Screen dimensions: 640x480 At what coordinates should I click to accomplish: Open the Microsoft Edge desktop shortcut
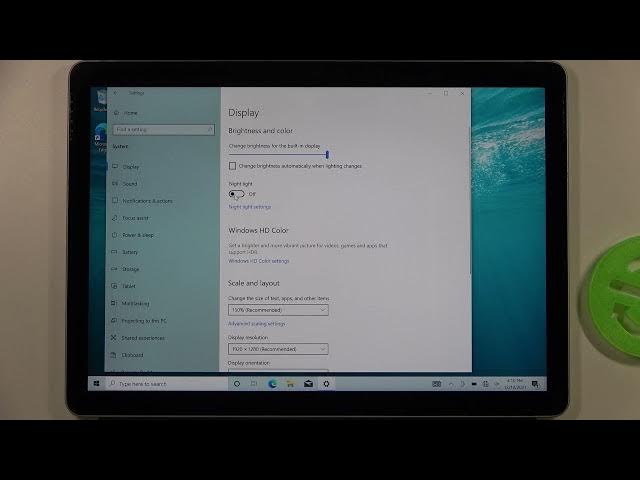point(99,137)
